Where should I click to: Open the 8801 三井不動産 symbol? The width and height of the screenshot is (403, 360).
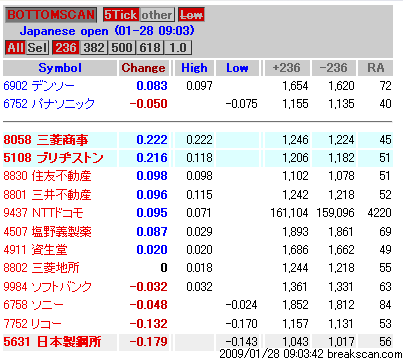pyautogui.click(x=47, y=195)
